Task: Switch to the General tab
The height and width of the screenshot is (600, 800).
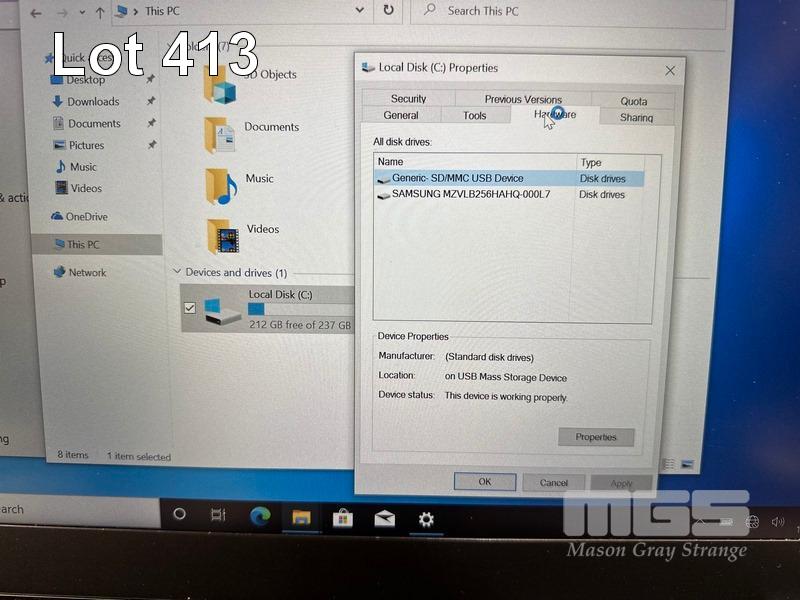Action: pyautogui.click(x=401, y=116)
